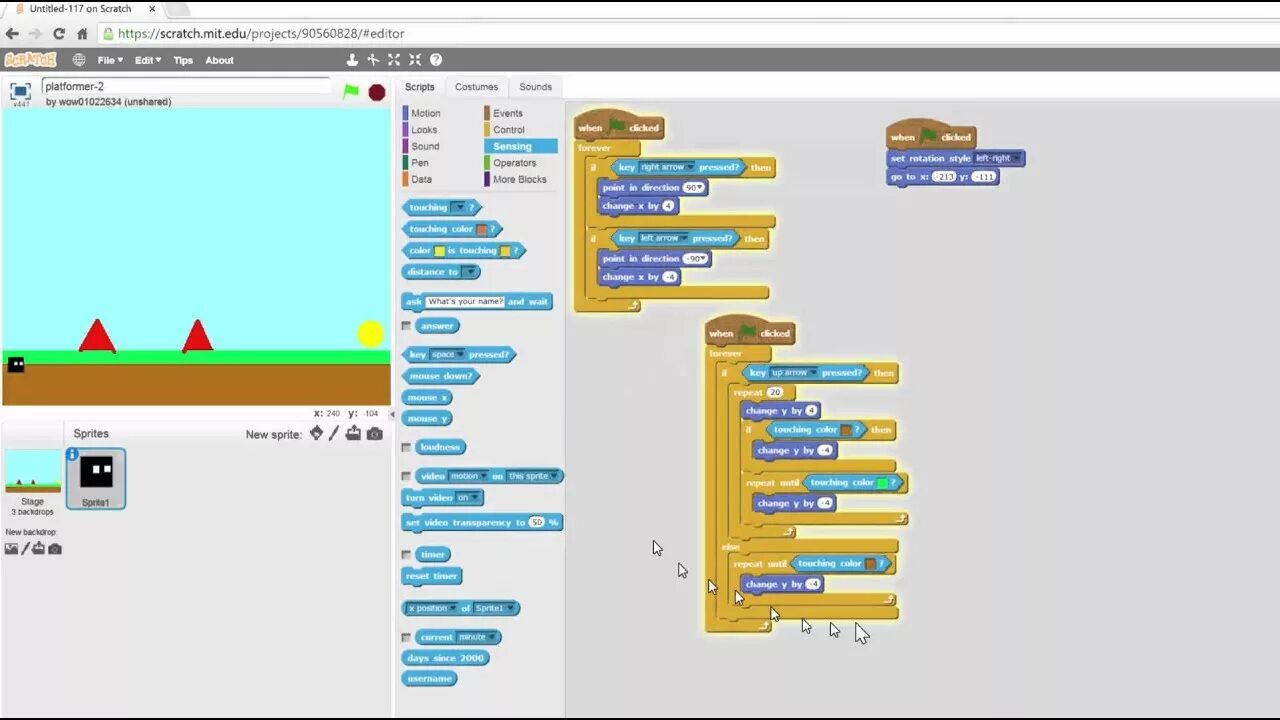This screenshot has height=720, width=1280.
Task: Collapse stage with the small arrow
Action: (393, 413)
